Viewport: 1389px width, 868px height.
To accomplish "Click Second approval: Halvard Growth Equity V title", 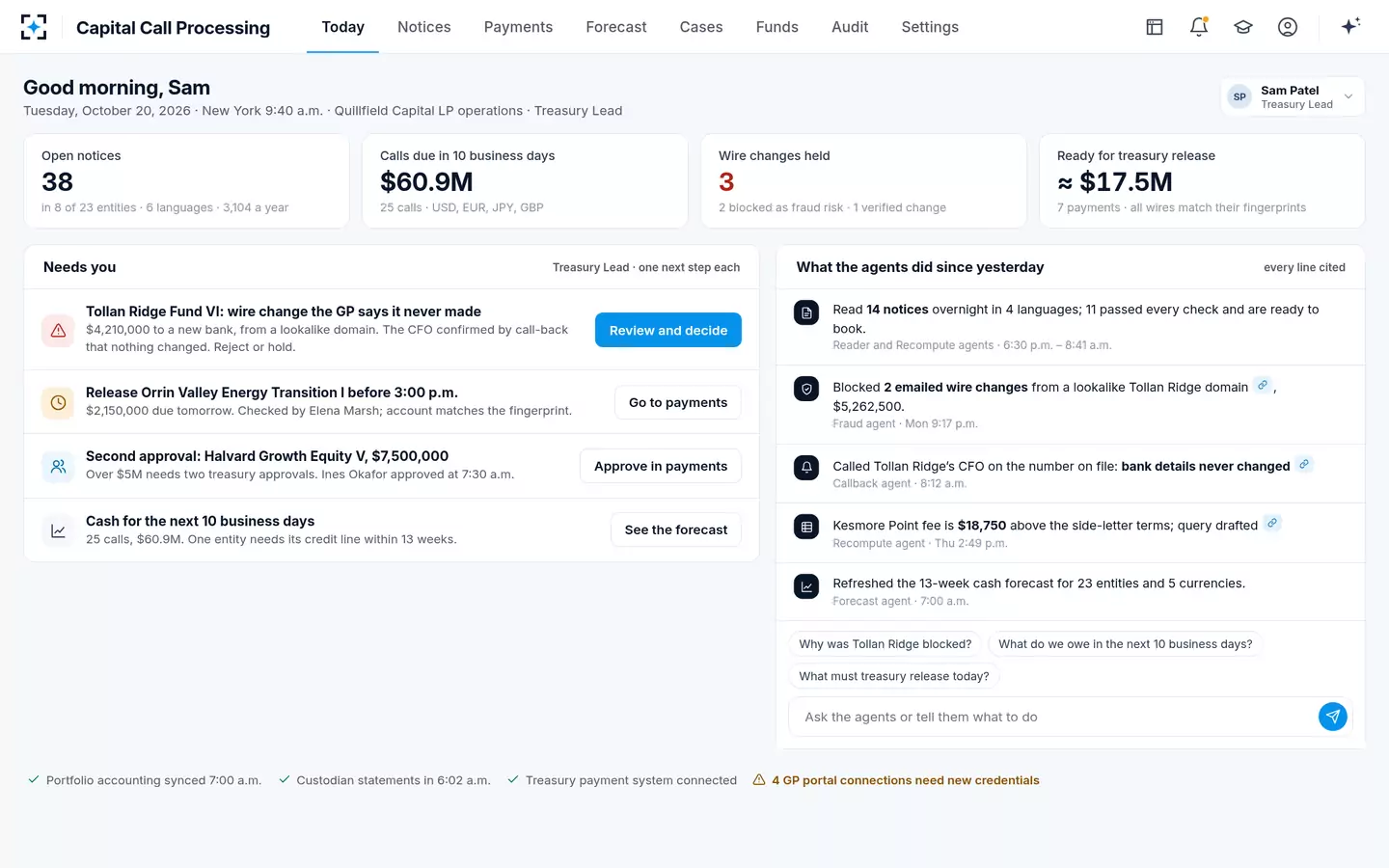I will click(x=267, y=456).
